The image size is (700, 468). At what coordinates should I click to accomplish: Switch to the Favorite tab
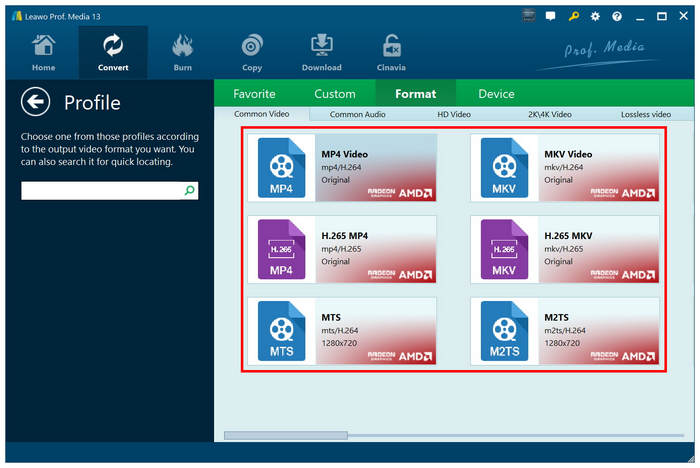pos(254,94)
